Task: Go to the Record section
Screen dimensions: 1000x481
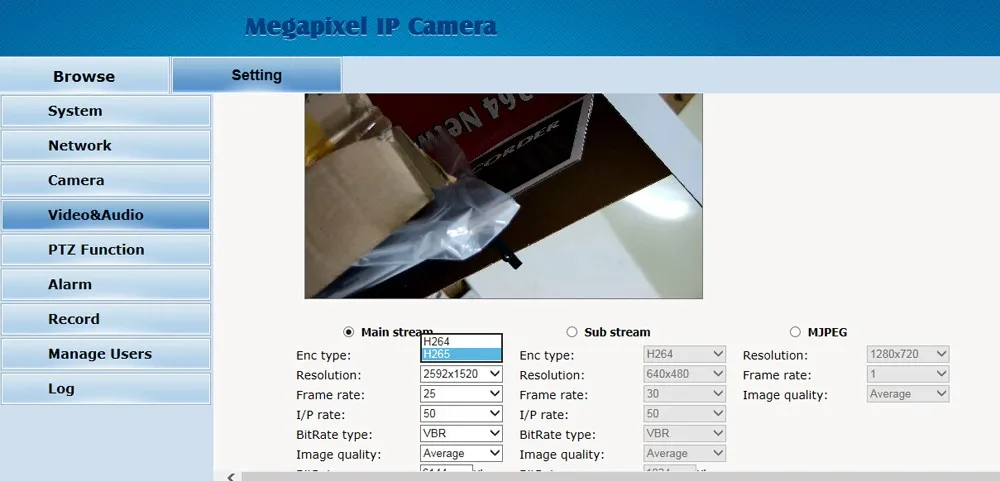Action: click(106, 319)
